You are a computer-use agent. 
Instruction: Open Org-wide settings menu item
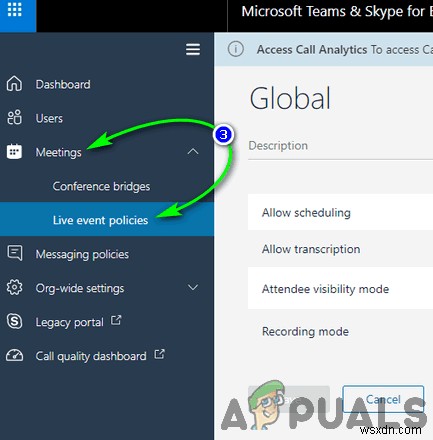(x=80, y=288)
